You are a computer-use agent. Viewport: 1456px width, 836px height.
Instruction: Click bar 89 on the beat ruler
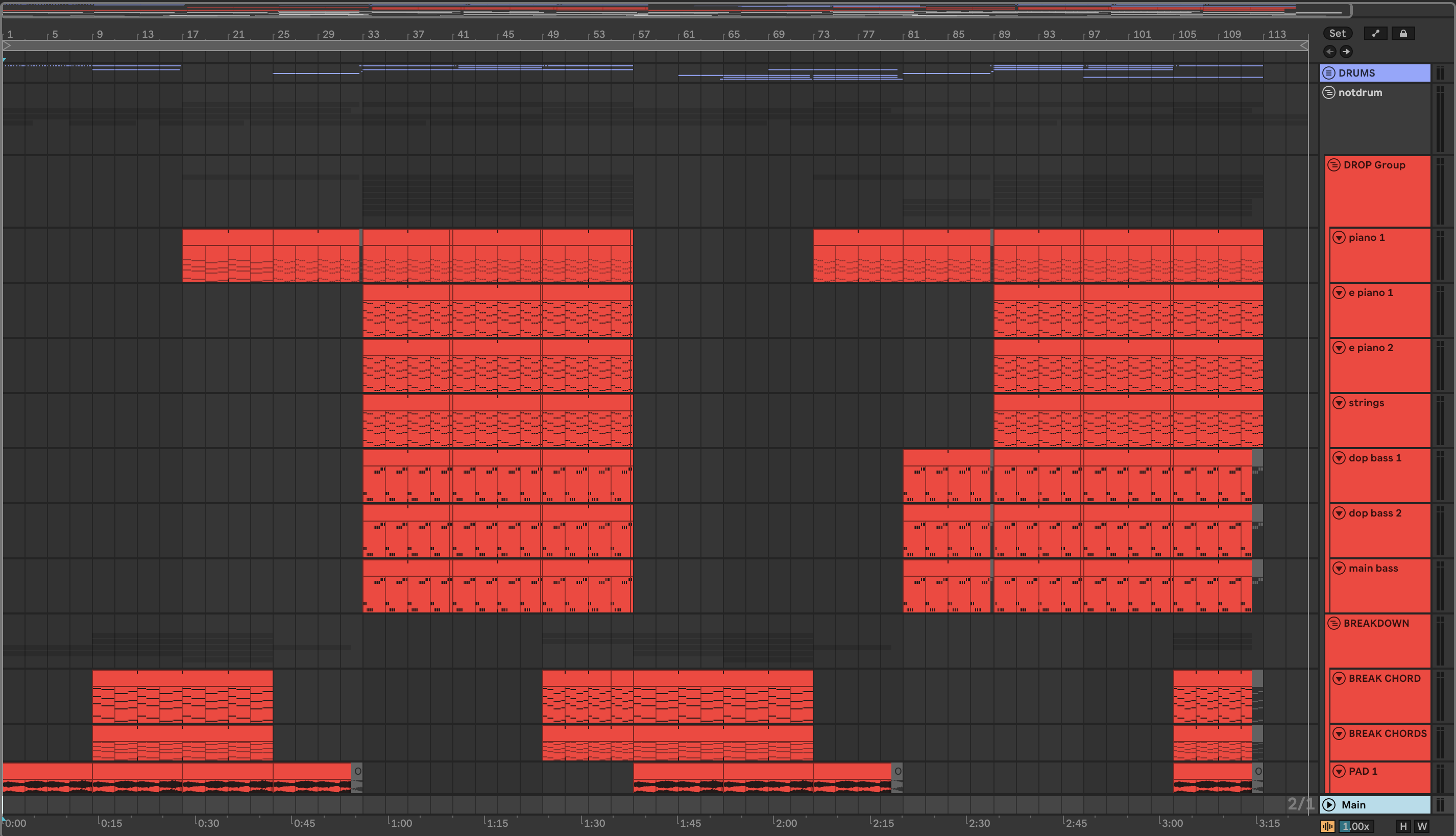(x=1004, y=34)
